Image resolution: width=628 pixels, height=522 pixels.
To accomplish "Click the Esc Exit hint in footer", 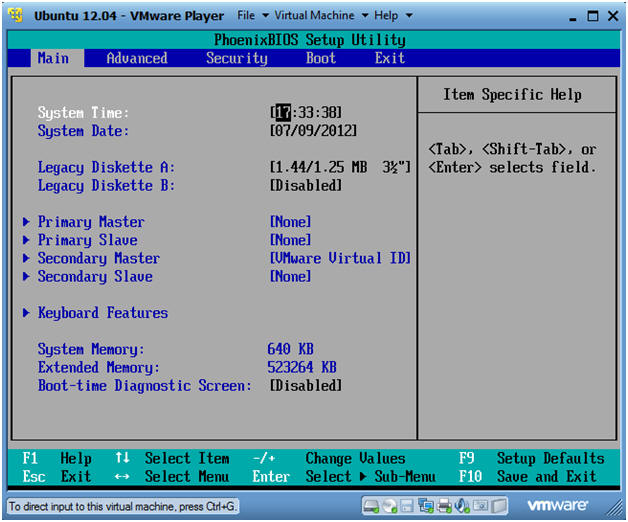I will point(57,477).
